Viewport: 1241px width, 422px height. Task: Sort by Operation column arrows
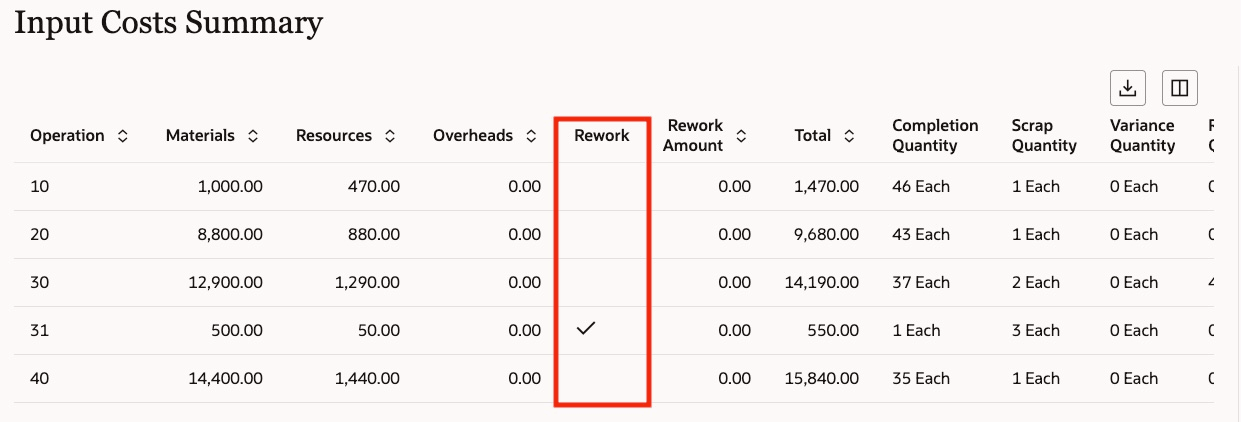click(x=123, y=136)
